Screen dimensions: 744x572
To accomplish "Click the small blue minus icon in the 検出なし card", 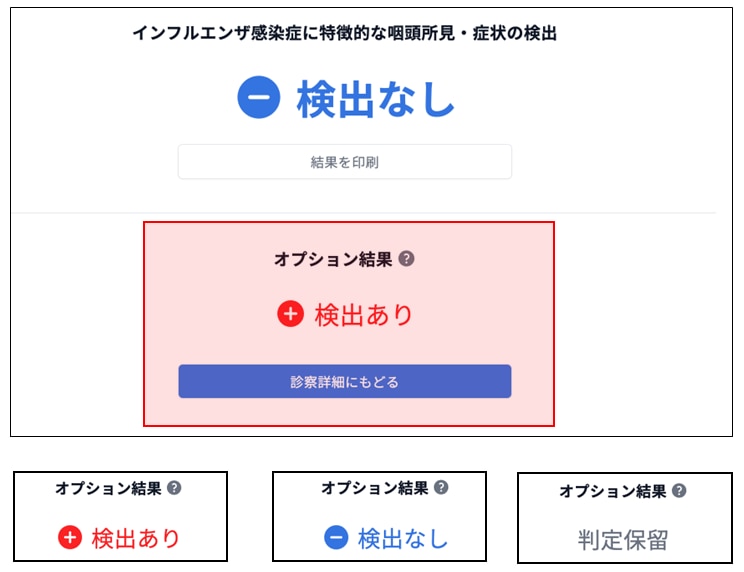I will 336,538.
